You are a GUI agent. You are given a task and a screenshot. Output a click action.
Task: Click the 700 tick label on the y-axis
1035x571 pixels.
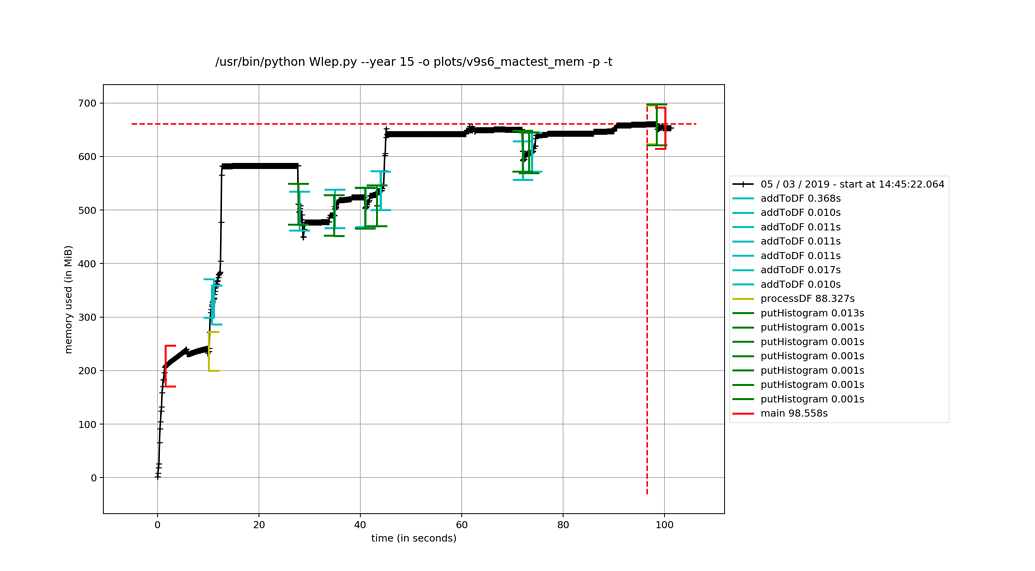(86, 103)
